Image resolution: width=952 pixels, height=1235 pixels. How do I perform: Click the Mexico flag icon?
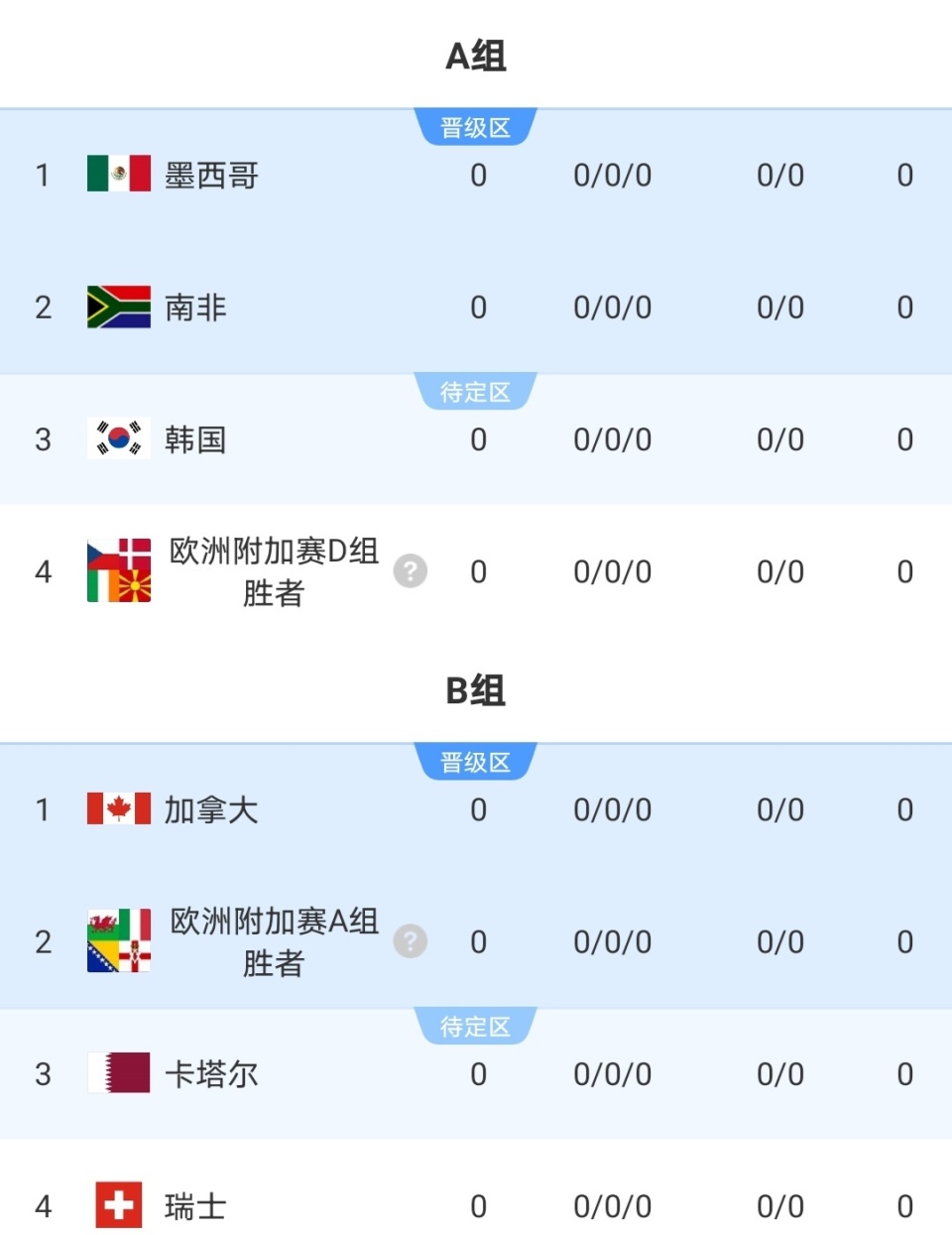click(x=119, y=174)
